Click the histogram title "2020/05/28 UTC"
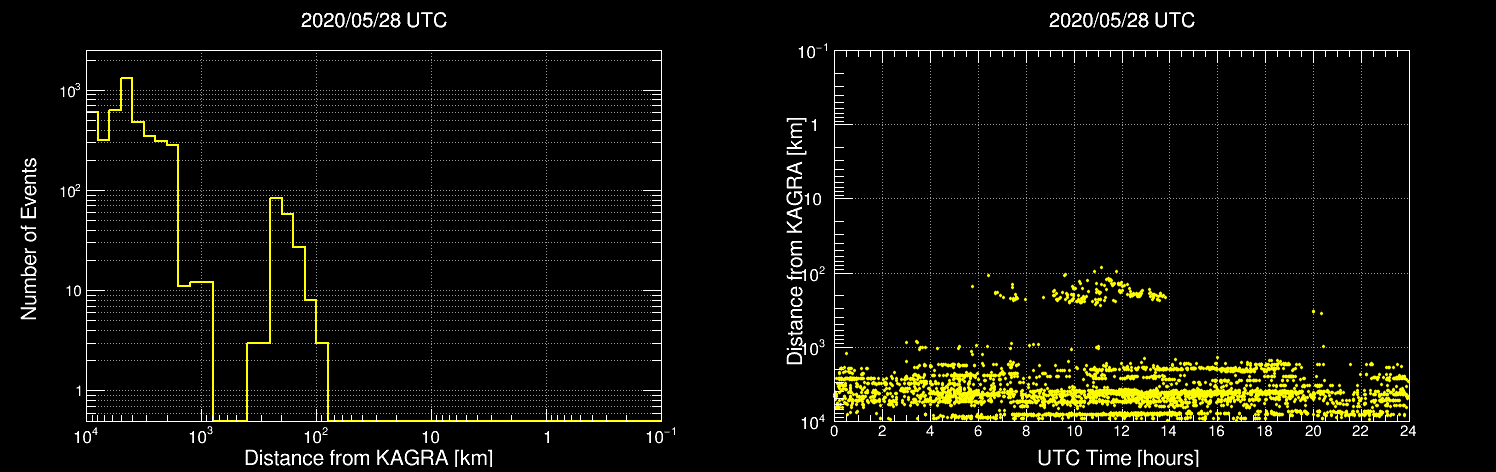 [374, 20]
